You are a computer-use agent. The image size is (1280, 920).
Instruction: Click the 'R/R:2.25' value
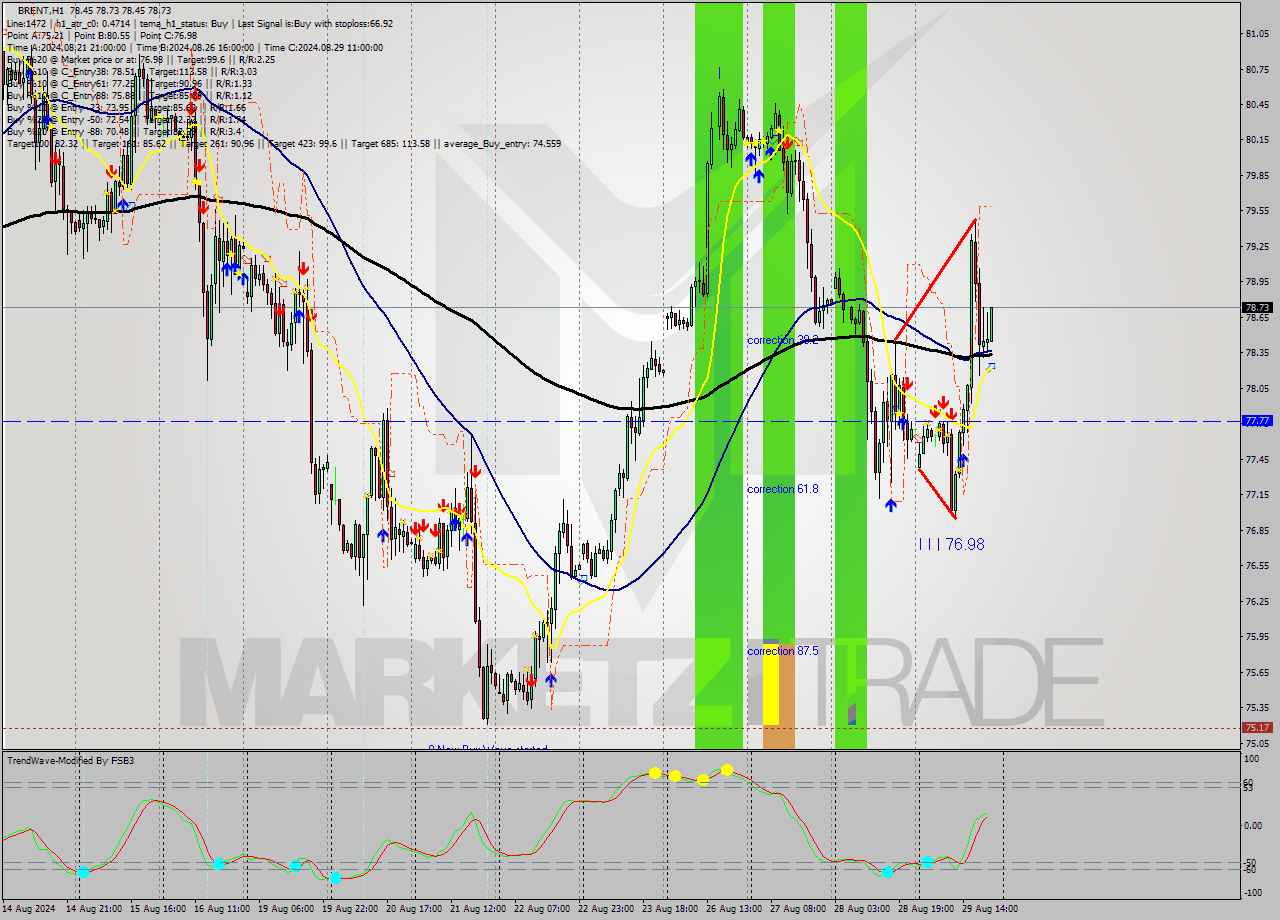click(x=255, y=59)
